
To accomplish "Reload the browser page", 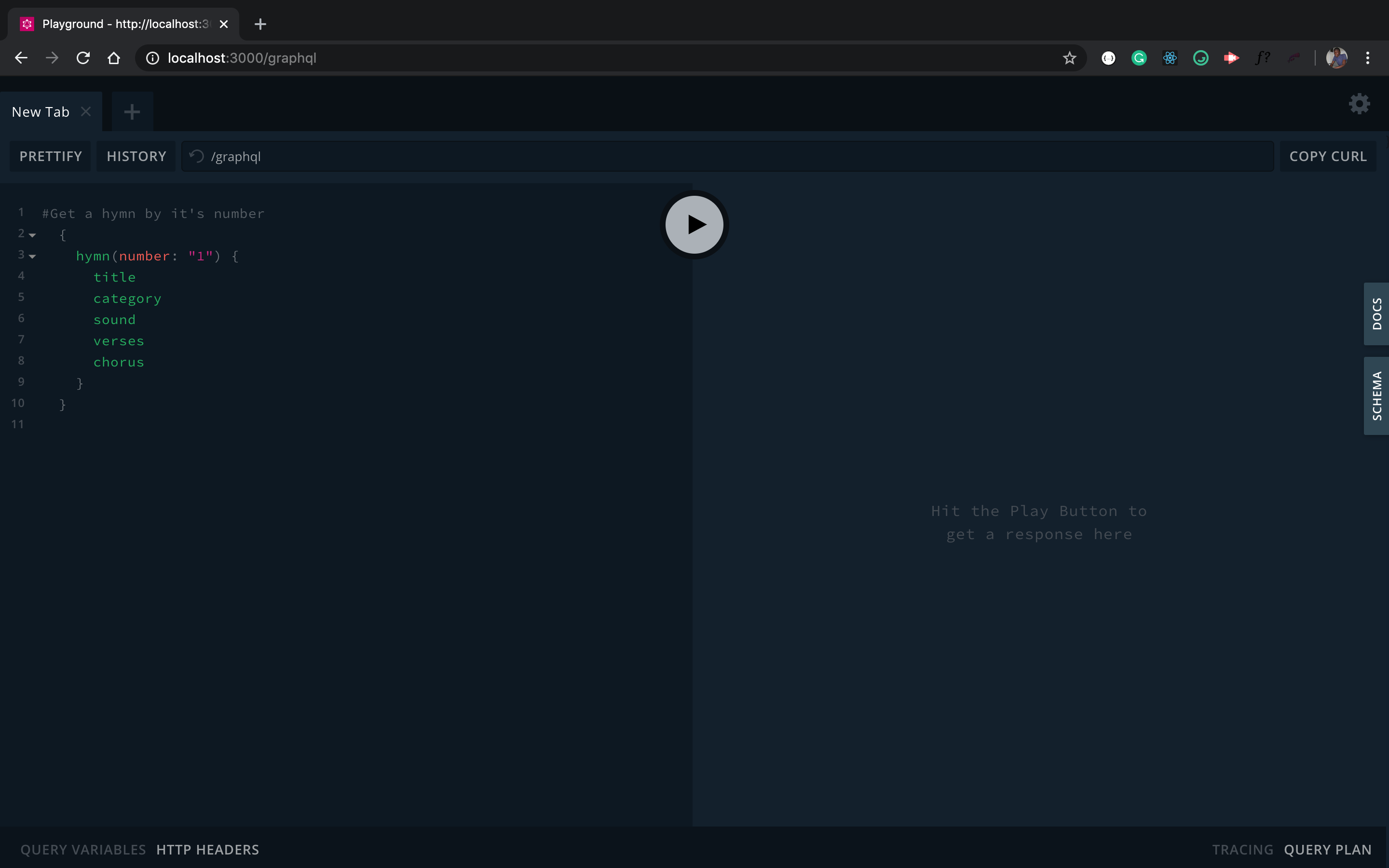I will 83,58.
